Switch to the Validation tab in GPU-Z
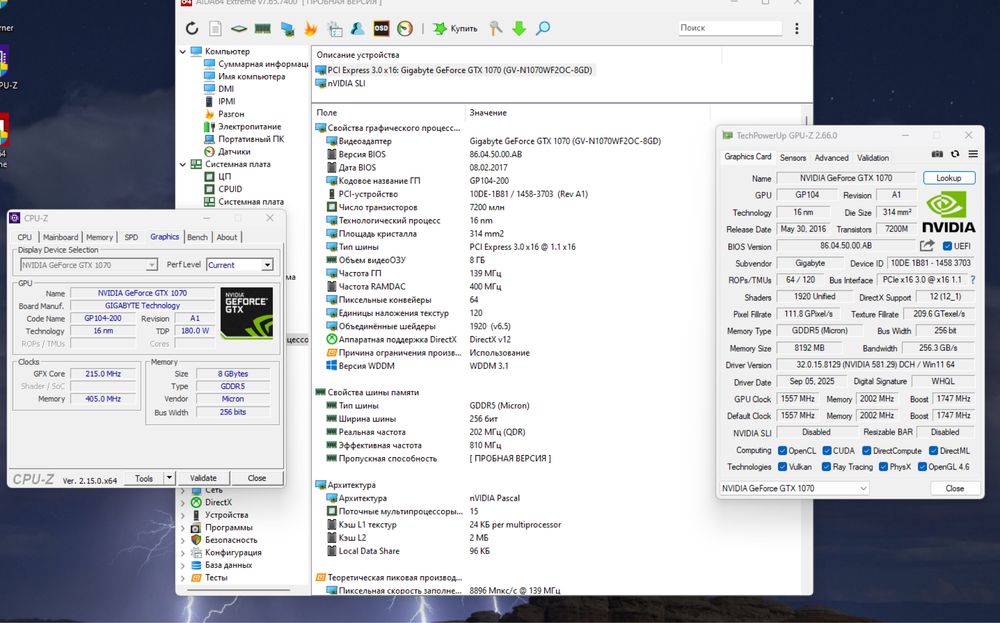1000x623 pixels. point(872,158)
